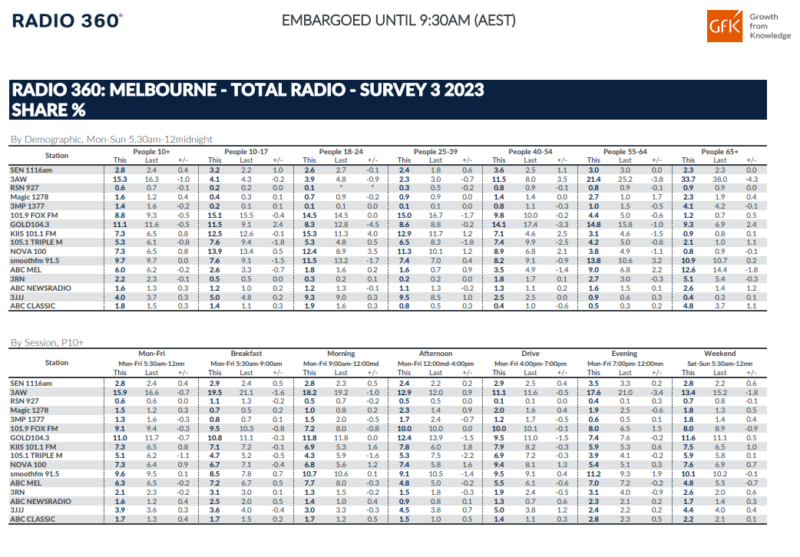Image resolution: width=800 pixels, height=557 pixels.
Task: Click the 'Breakfast' session header
Action: (x=246, y=353)
